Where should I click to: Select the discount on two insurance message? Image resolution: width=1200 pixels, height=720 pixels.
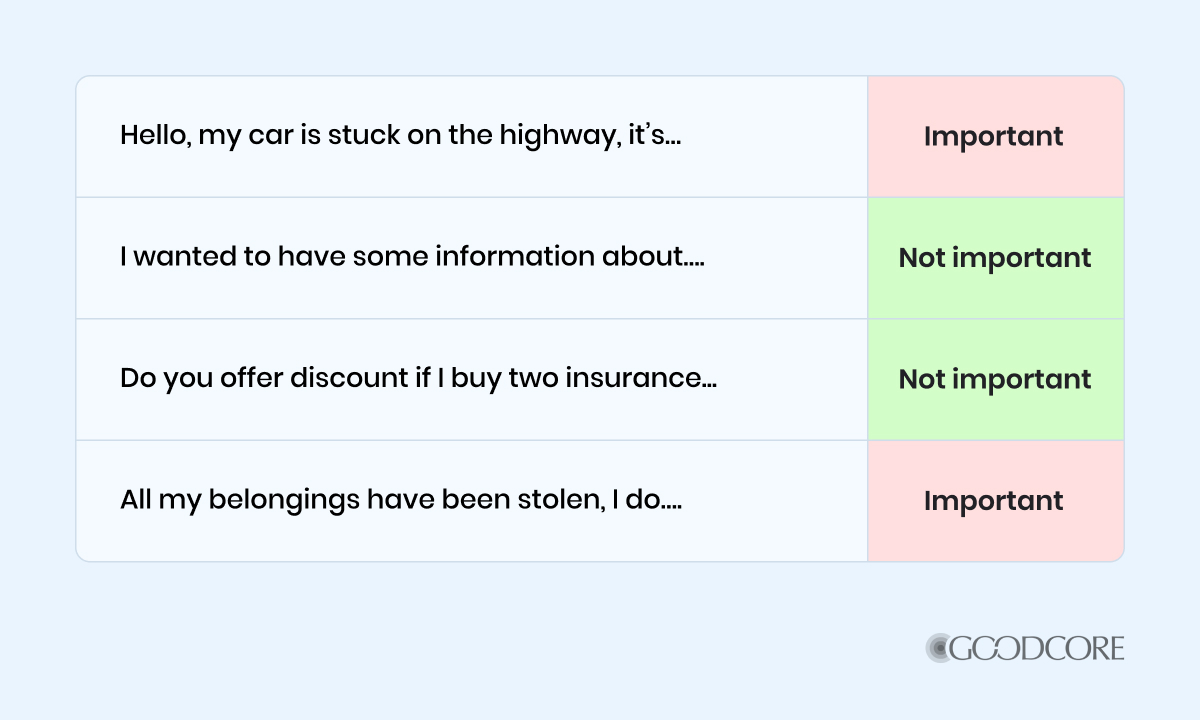(418, 379)
